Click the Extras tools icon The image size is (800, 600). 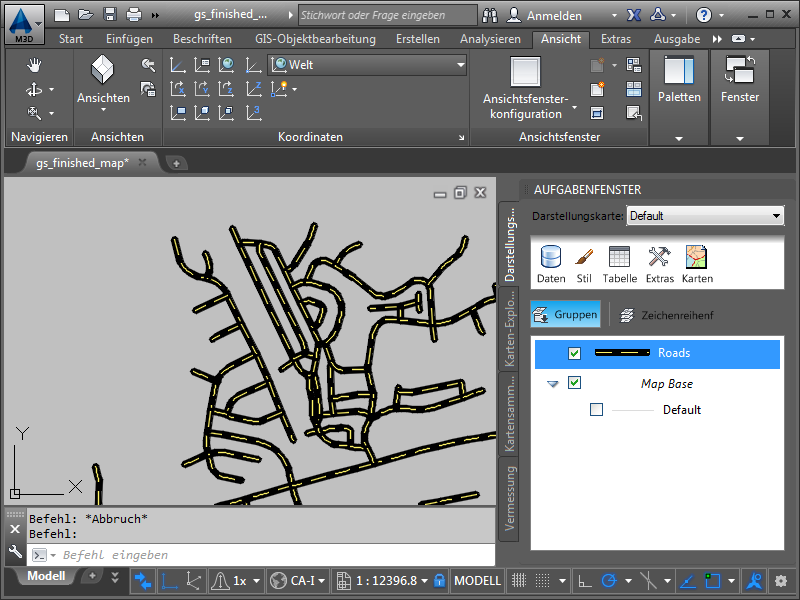click(659, 264)
